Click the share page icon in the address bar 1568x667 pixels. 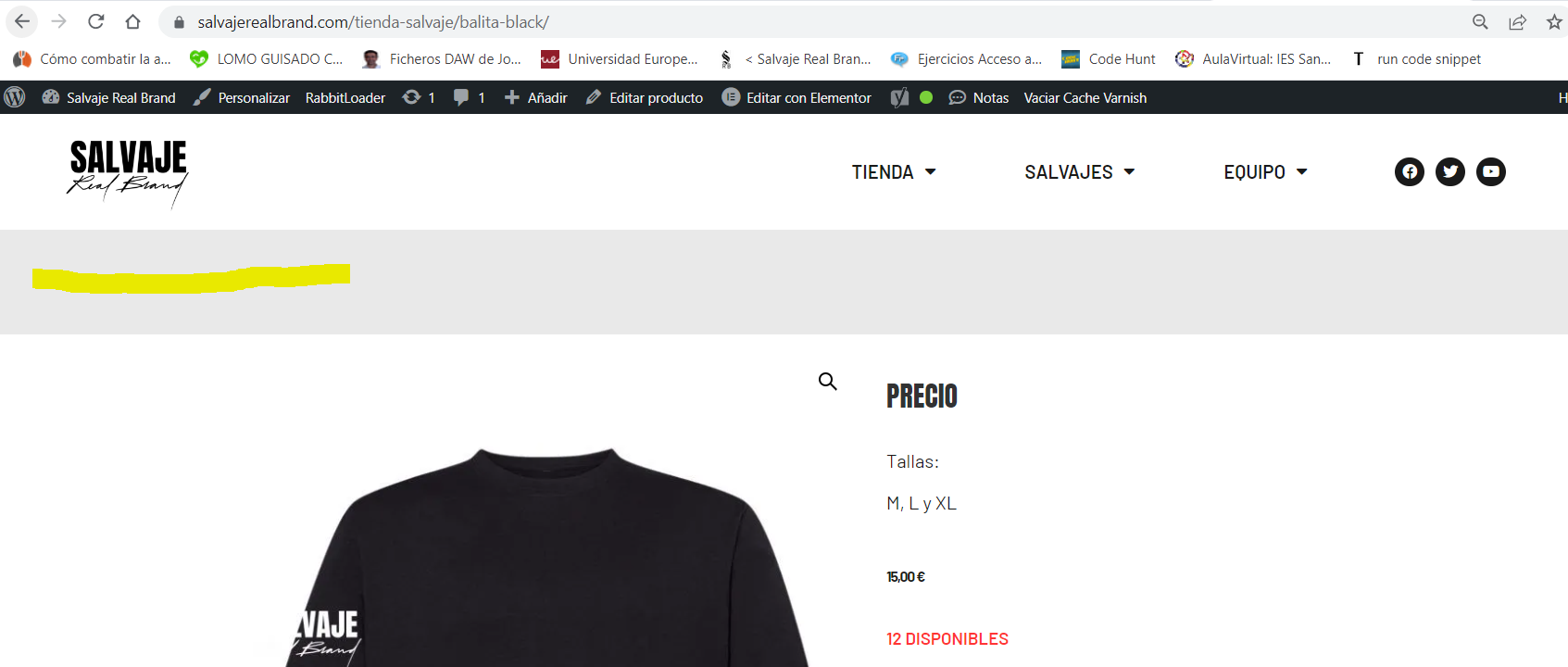tap(1517, 21)
